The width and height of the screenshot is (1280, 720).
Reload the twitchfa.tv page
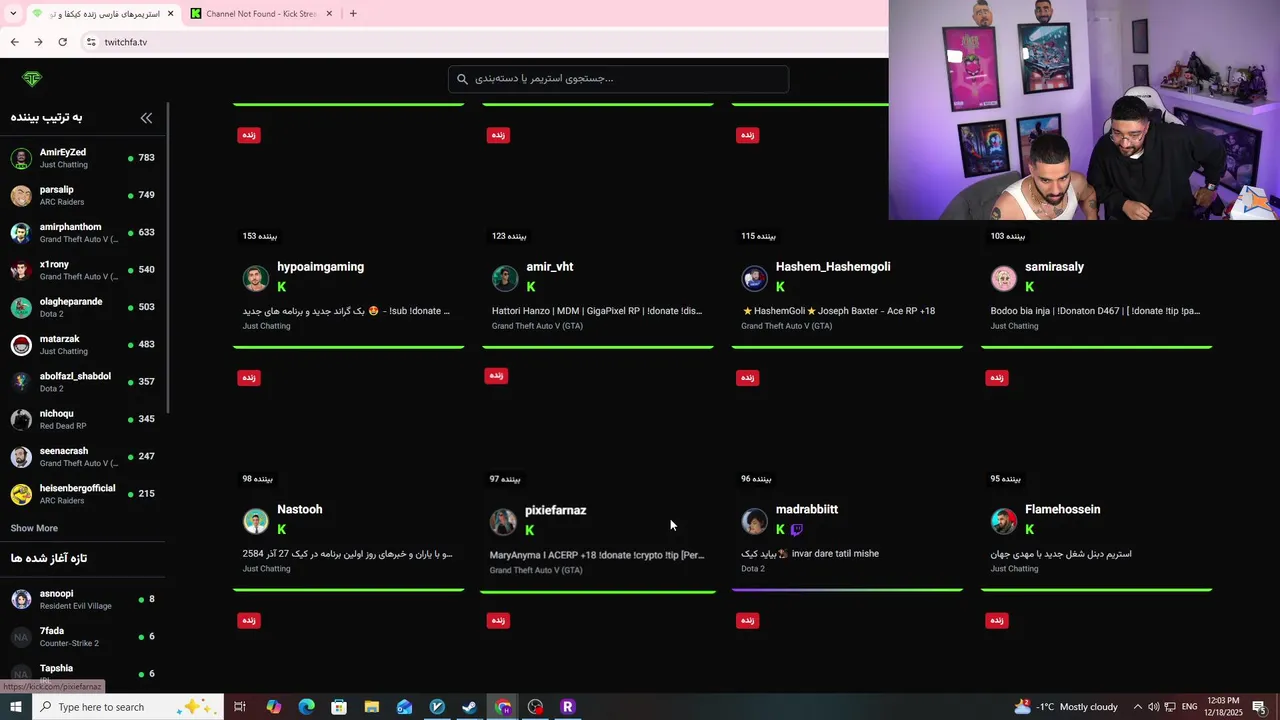tap(62, 42)
